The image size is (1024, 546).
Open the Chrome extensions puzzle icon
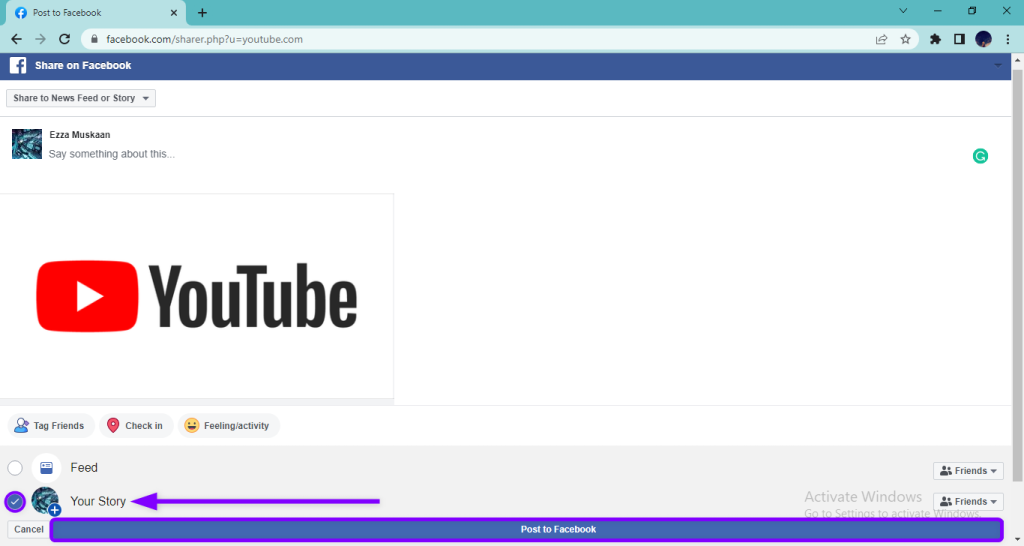935,40
